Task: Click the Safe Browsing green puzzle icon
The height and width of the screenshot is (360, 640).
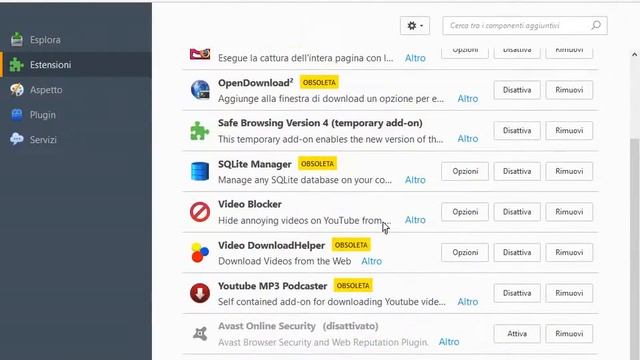Action: click(200, 131)
